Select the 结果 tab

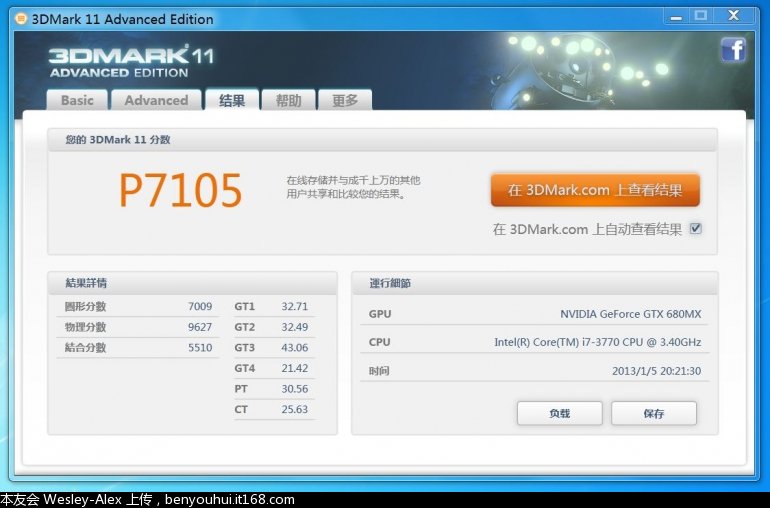(x=232, y=100)
